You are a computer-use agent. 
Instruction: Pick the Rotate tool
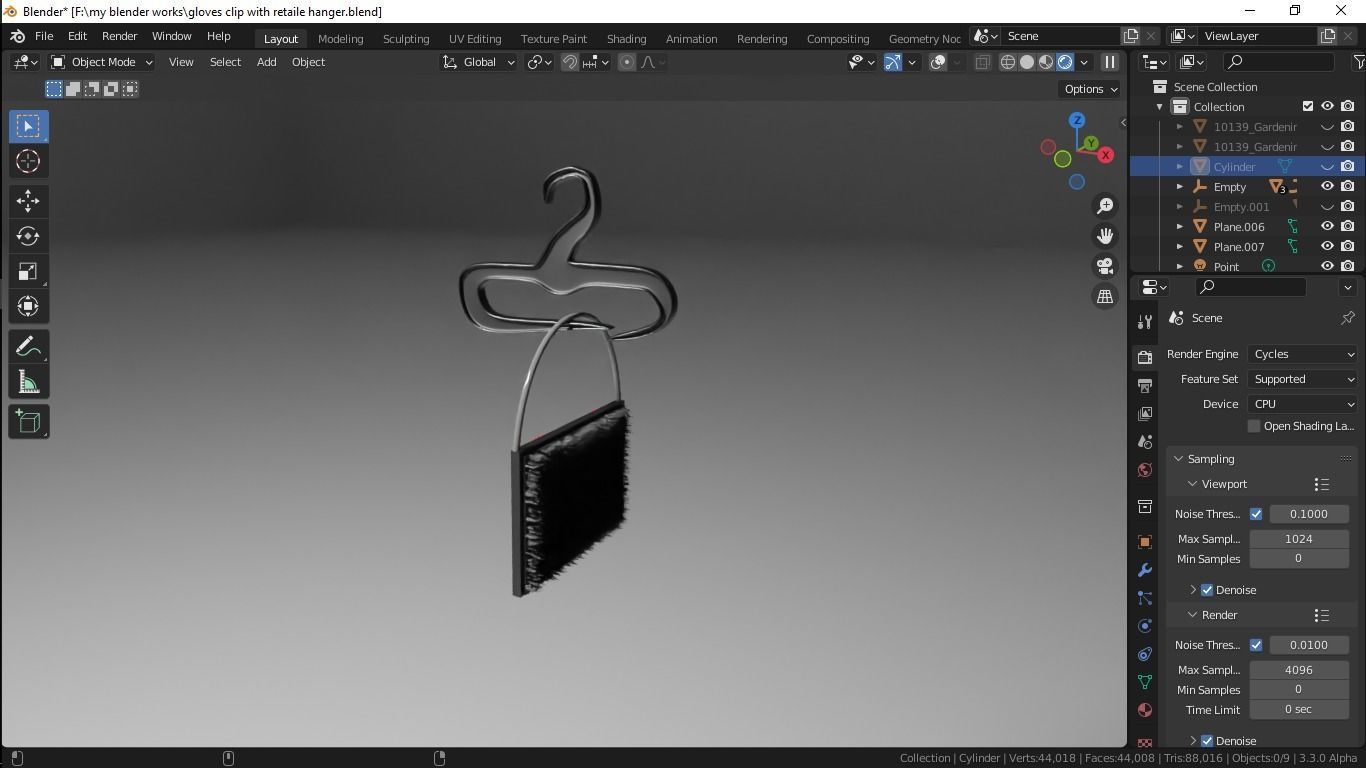28,236
